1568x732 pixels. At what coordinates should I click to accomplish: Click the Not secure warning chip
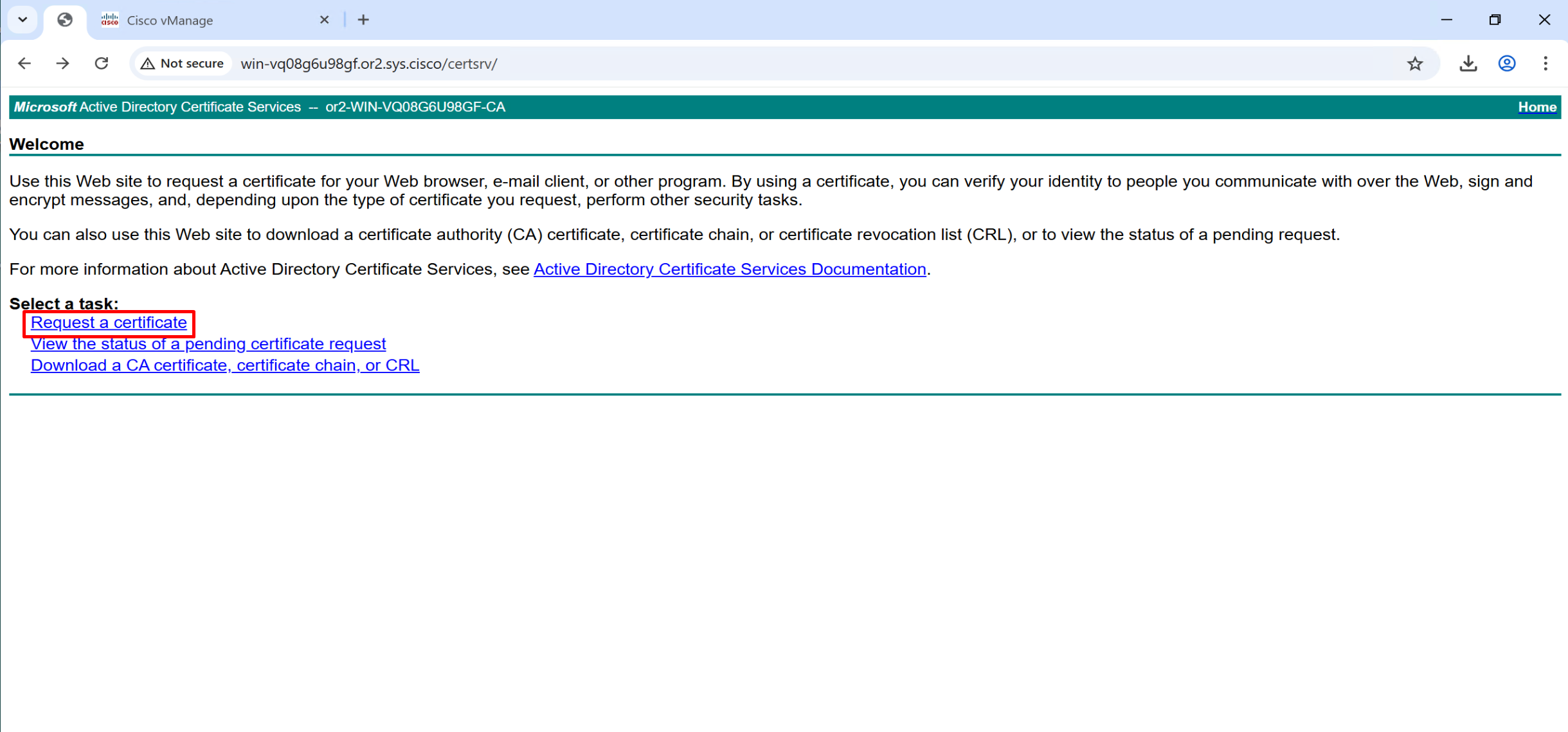coord(183,64)
